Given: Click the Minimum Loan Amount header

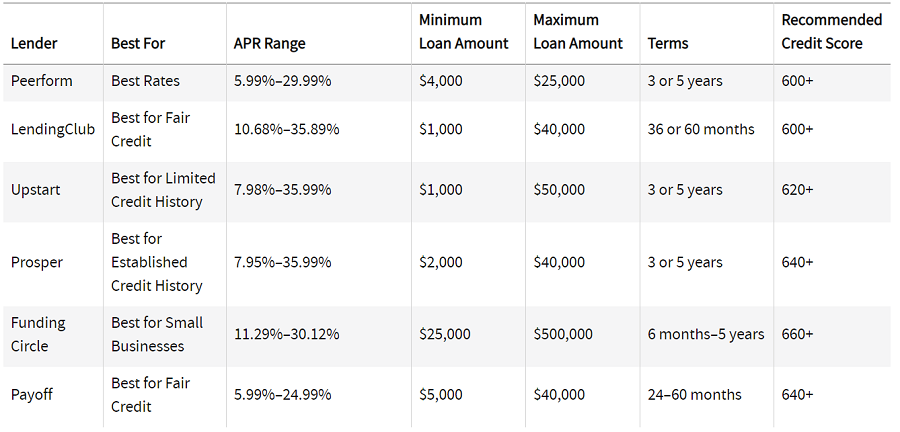Looking at the screenshot, I should click(464, 32).
